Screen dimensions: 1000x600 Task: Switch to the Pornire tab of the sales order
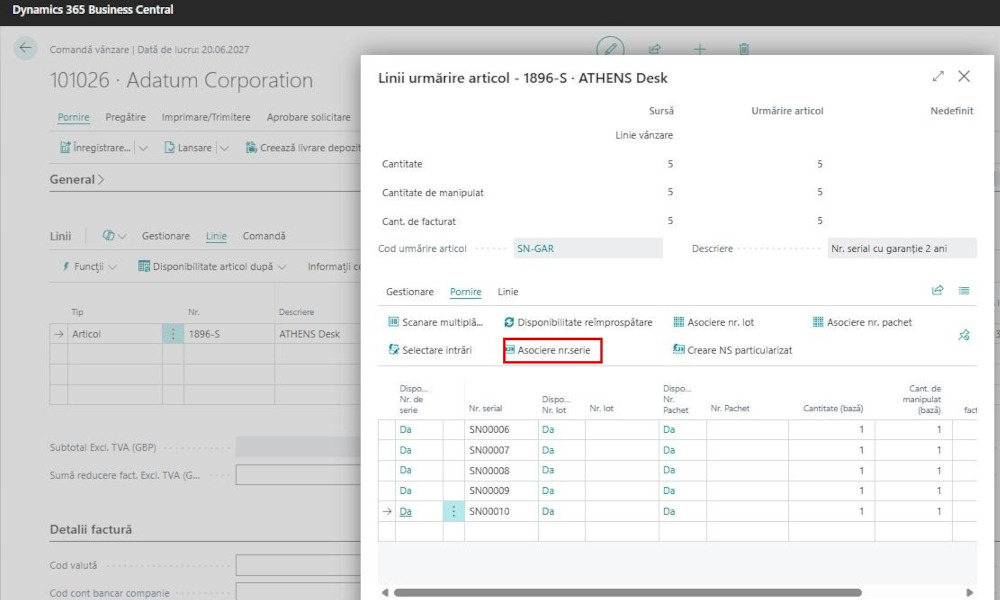pyautogui.click(x=73, y=117)
